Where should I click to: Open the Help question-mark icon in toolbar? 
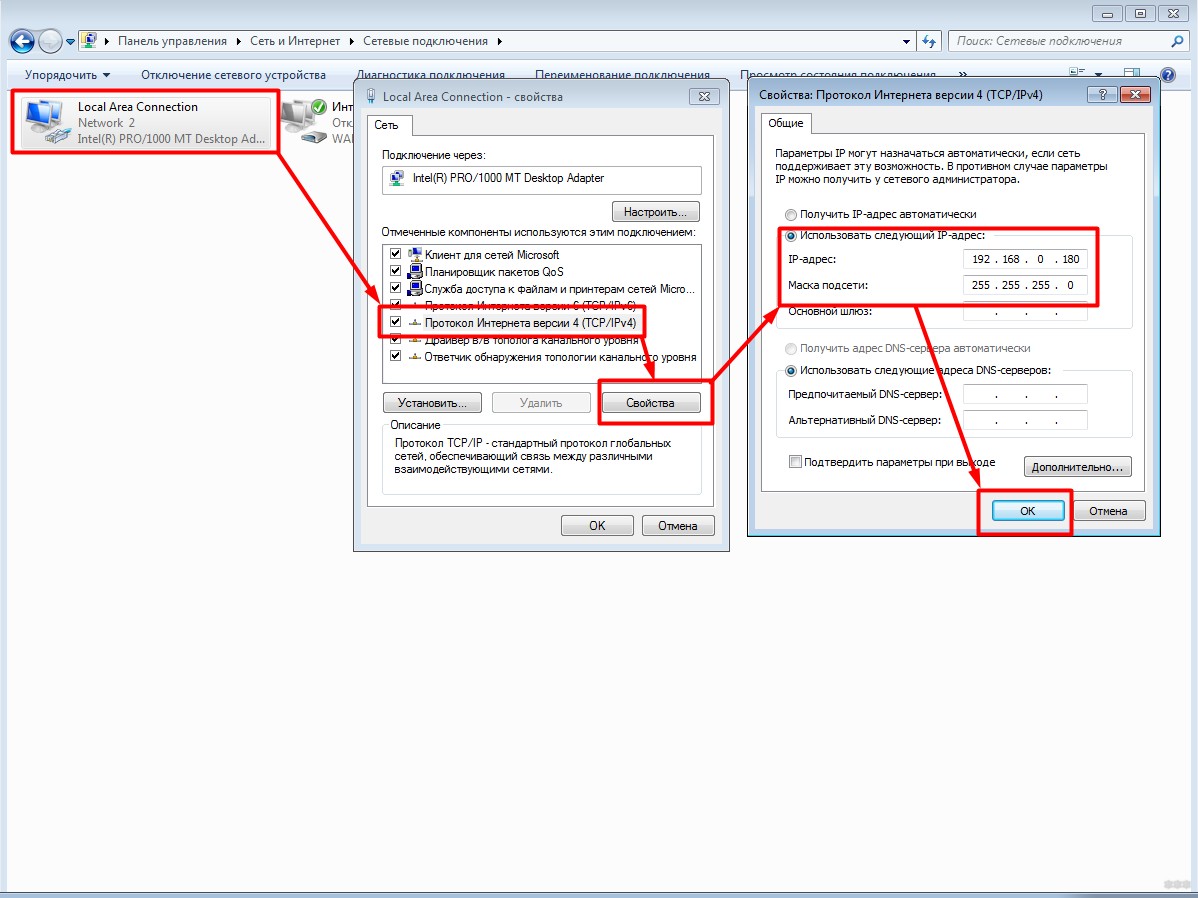click(1166, 75)
